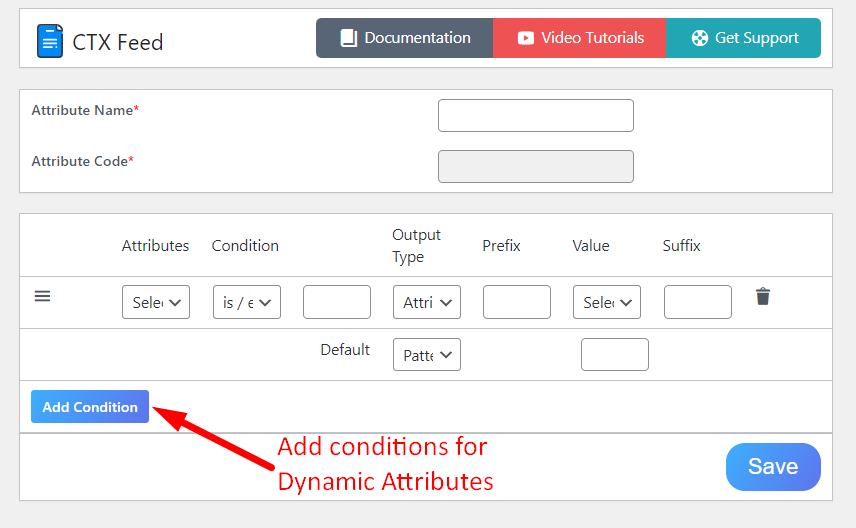Click the book icon beside Documentation

(x=348, y=38)
